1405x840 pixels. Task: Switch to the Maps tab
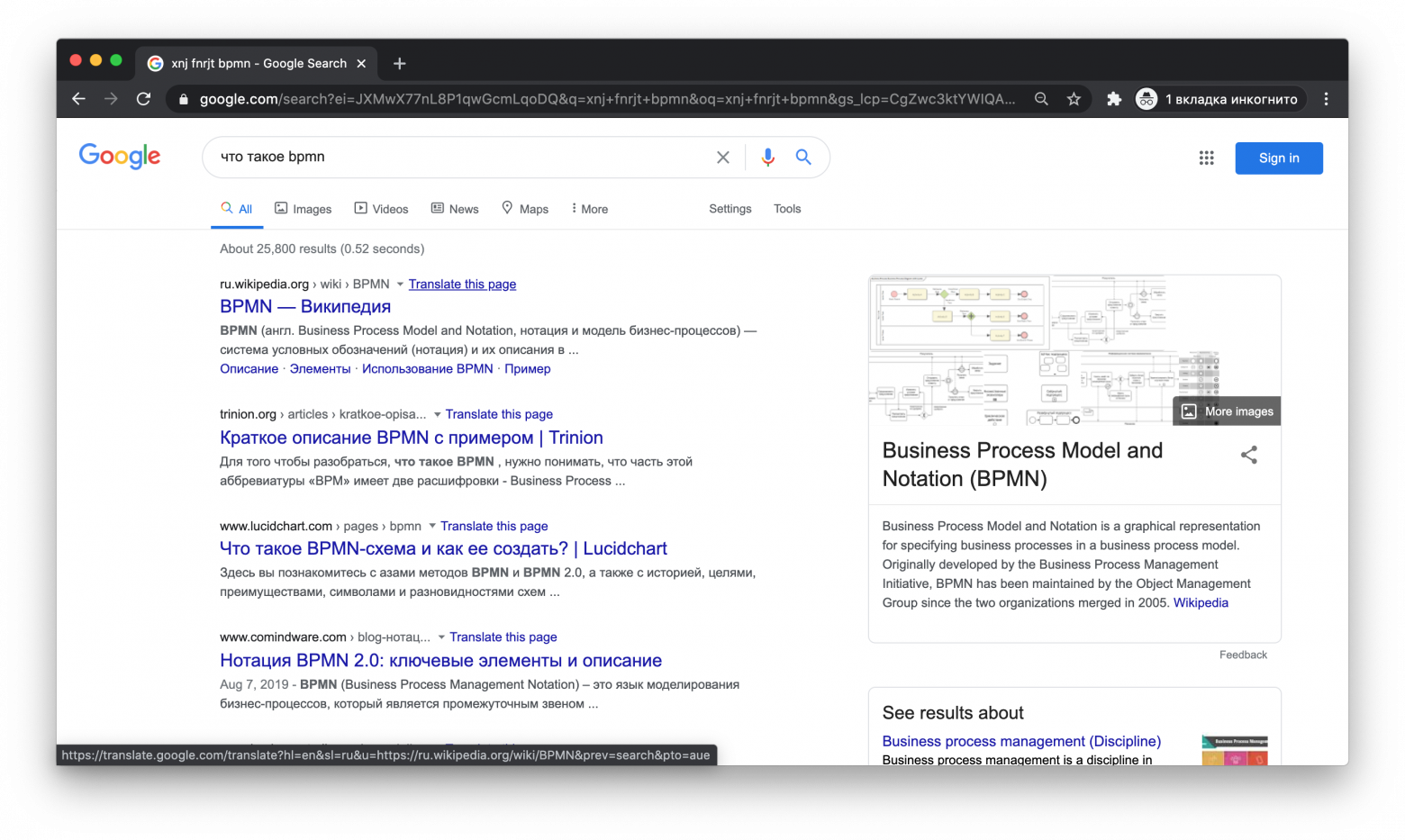point(525,209)
